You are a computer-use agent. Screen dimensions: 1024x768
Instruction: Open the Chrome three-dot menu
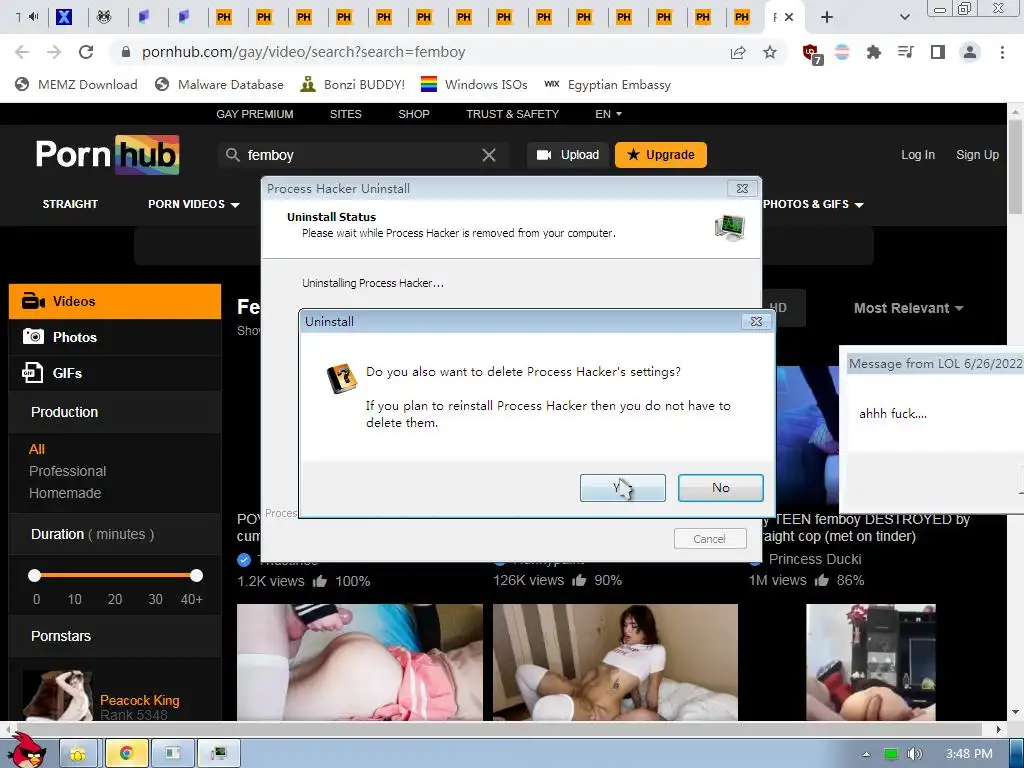(1002, 52)
